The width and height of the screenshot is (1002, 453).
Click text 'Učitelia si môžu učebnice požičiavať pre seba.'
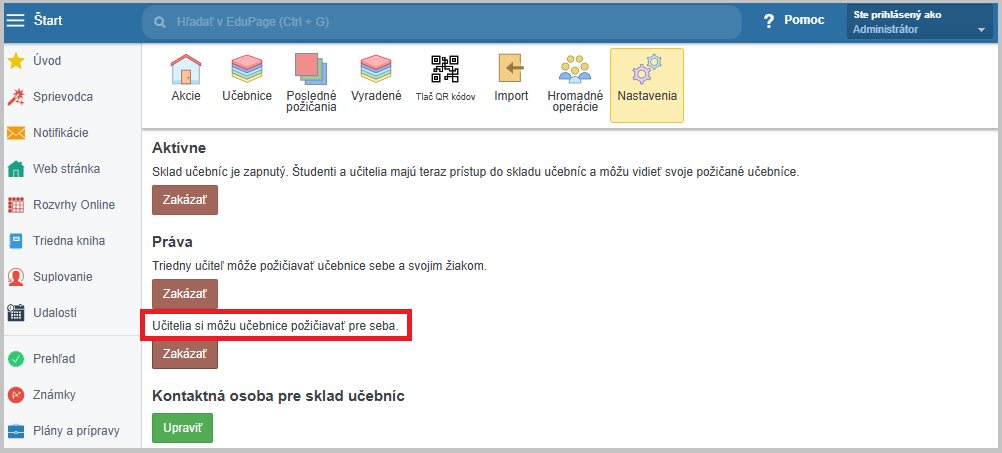pos(275,326)
